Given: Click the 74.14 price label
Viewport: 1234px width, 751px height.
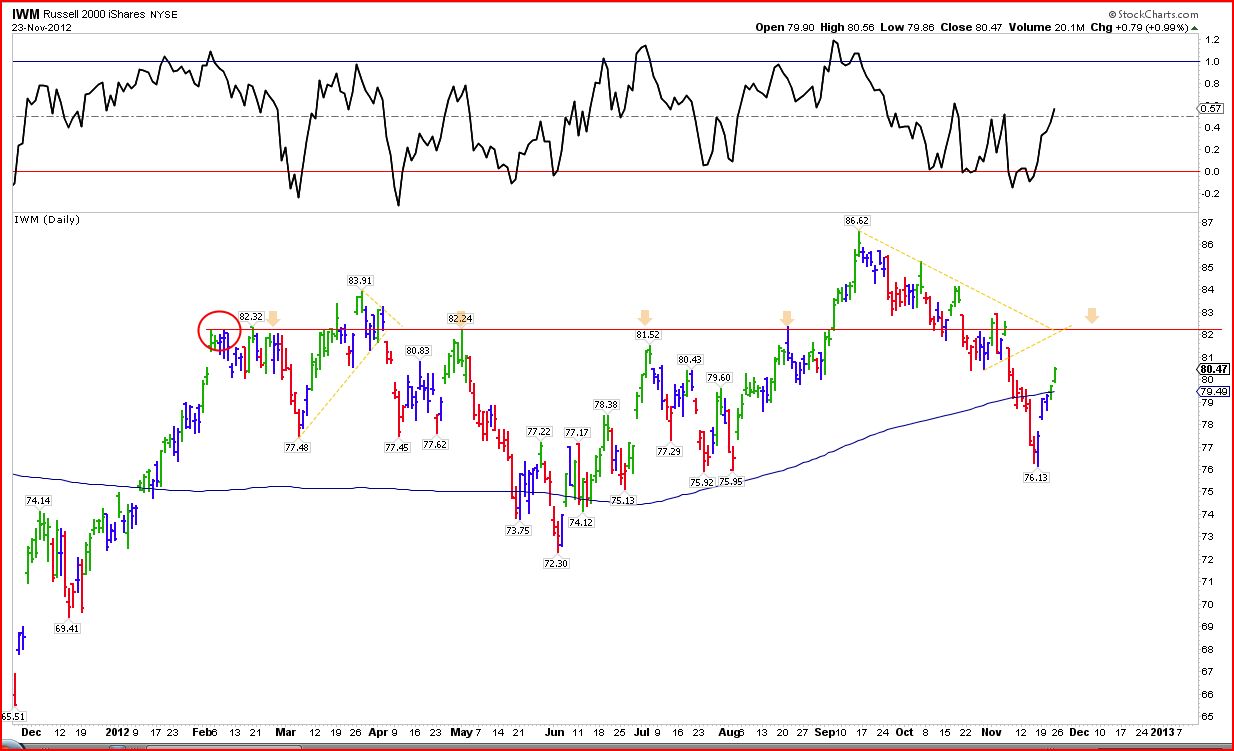Looking at the screenshot, I should [x=38, y=500].
